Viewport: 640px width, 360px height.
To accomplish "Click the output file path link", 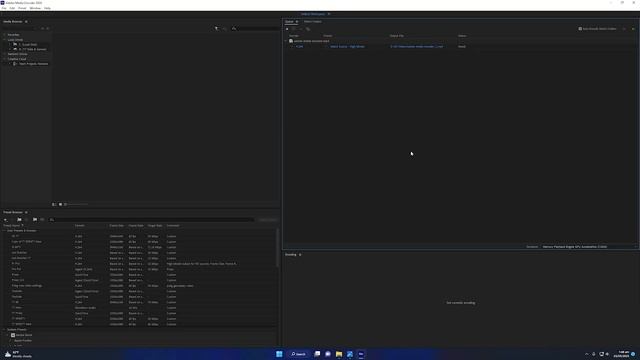I will pyautogui.click(x=416, y=47).
